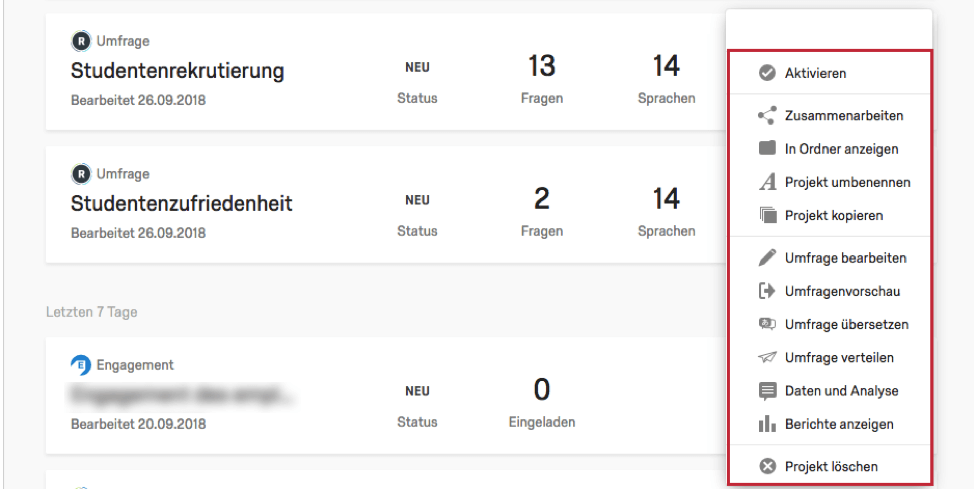Viewport: 974px width, 489px height.
Task: Open the Studentenrekrutierung survey project
Action: click(178, 71)
